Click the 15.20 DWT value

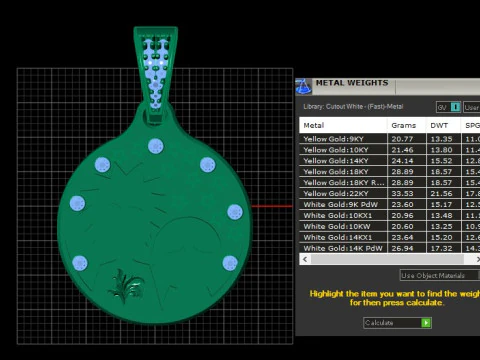(x=441, y=238)
